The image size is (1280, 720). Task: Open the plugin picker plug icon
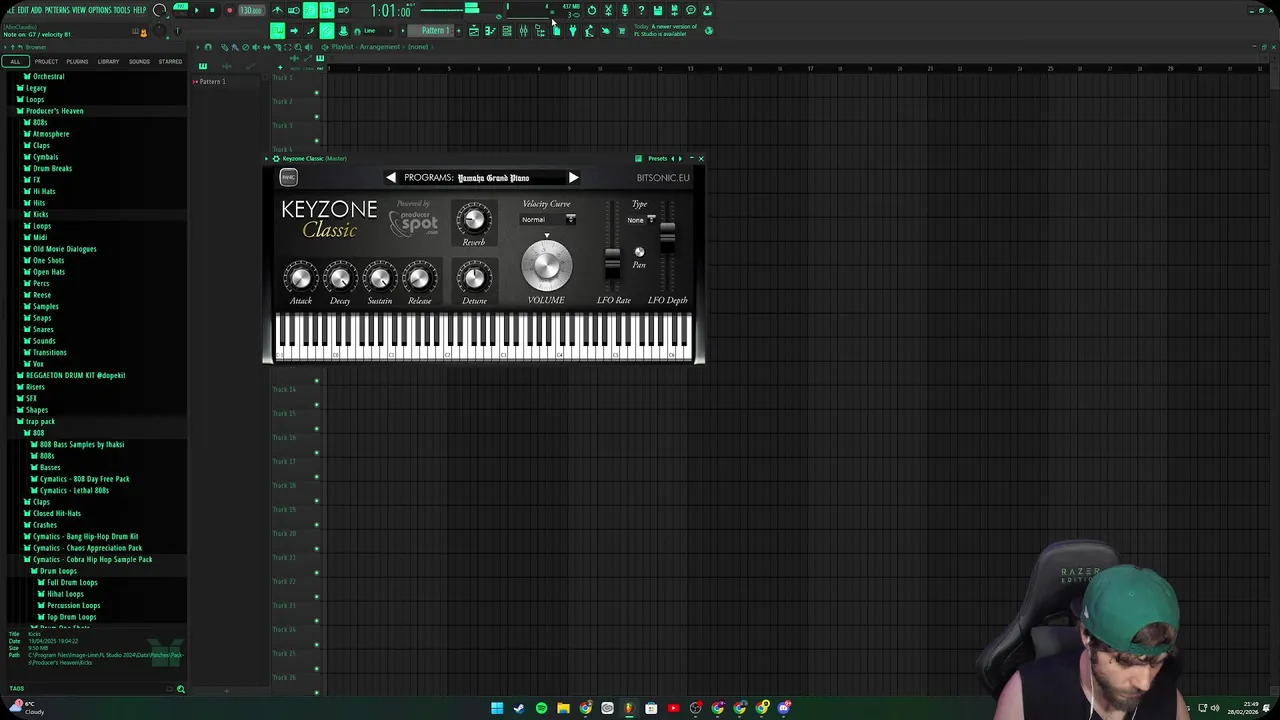point(573,31)
